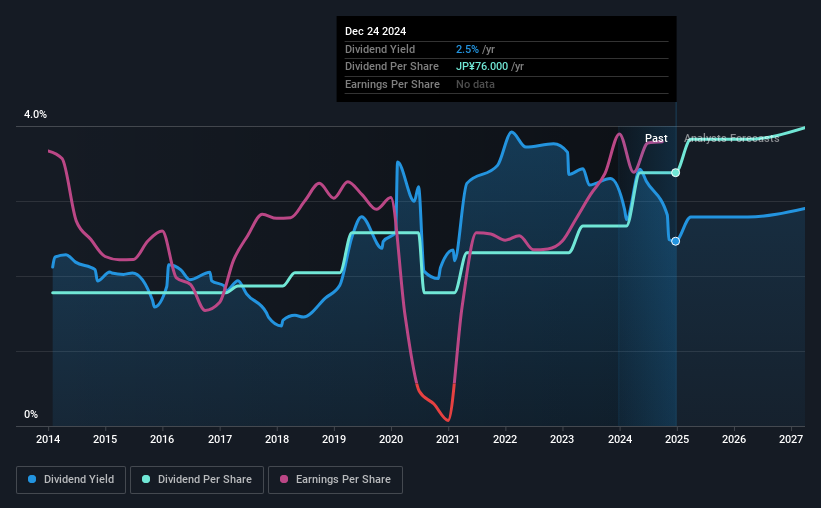This screenshot has width=821, height=508.
Task: Click the No data earnings value
Action: click(475, 84)
